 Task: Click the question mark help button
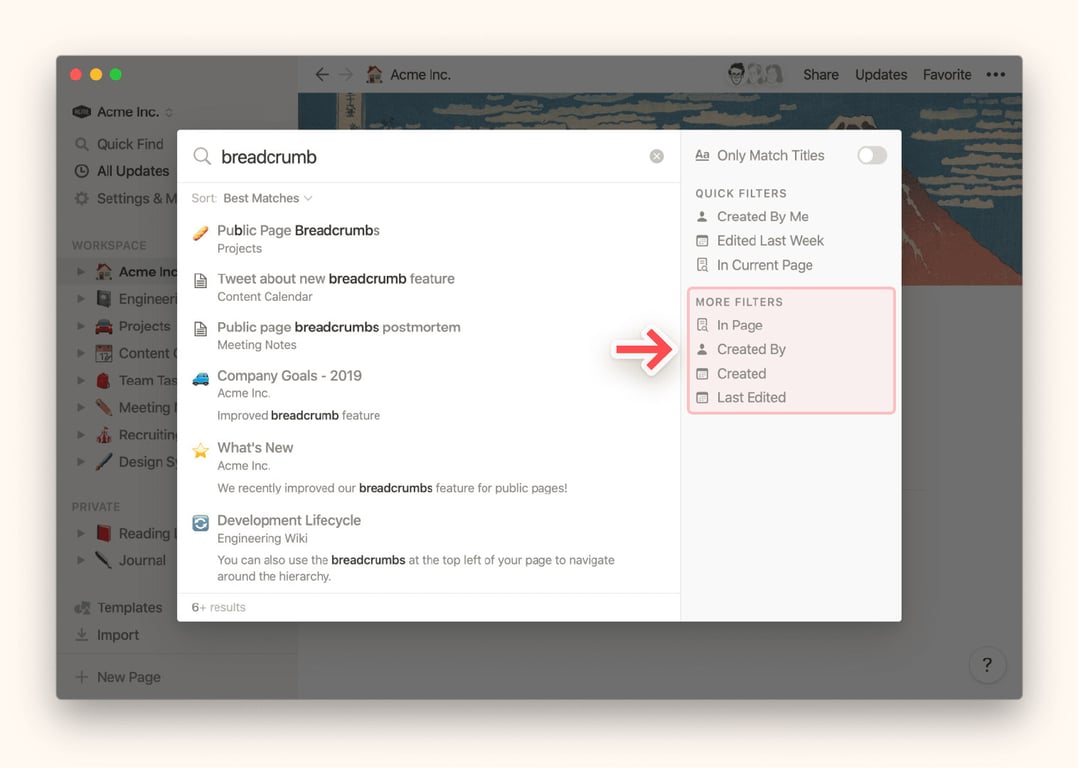pos(986,664)
